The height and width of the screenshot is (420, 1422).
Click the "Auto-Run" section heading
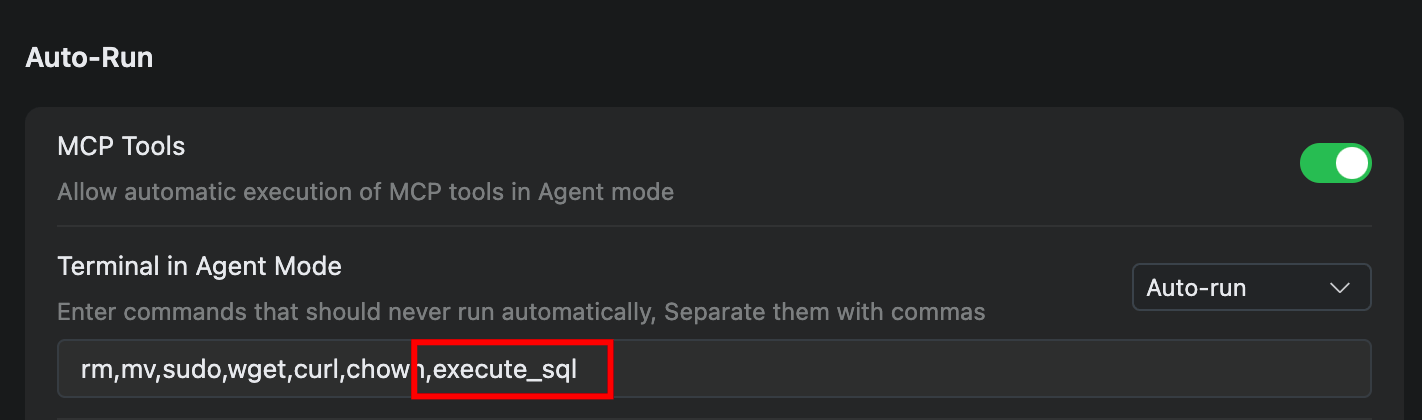click(x=89, y=57)
